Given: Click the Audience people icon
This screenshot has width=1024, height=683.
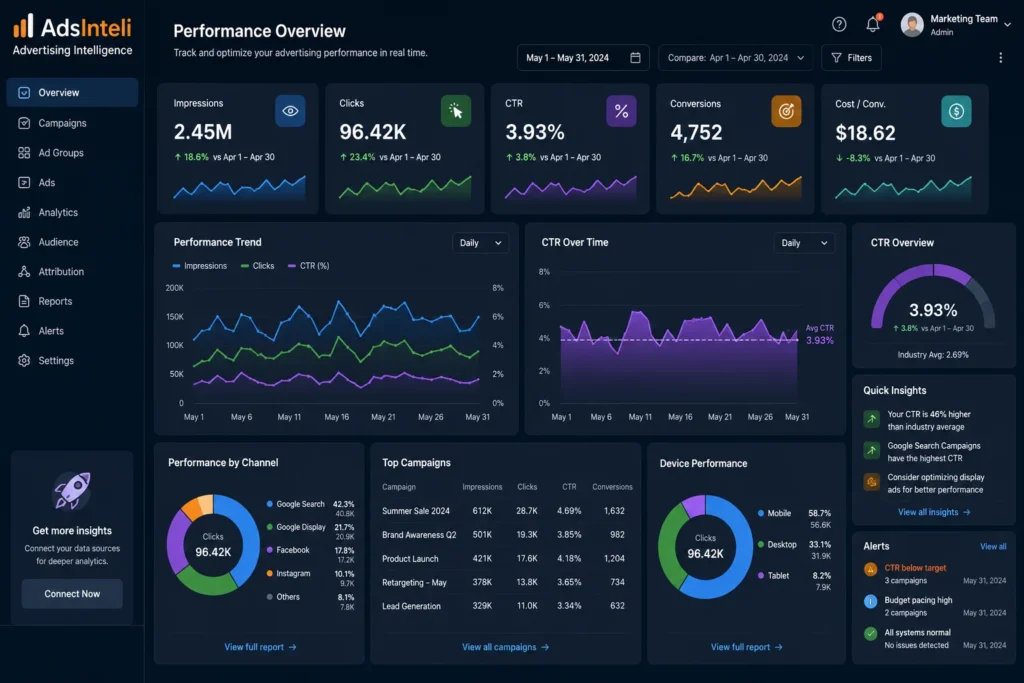Looking at the screenshot, I should pos(24,242).
